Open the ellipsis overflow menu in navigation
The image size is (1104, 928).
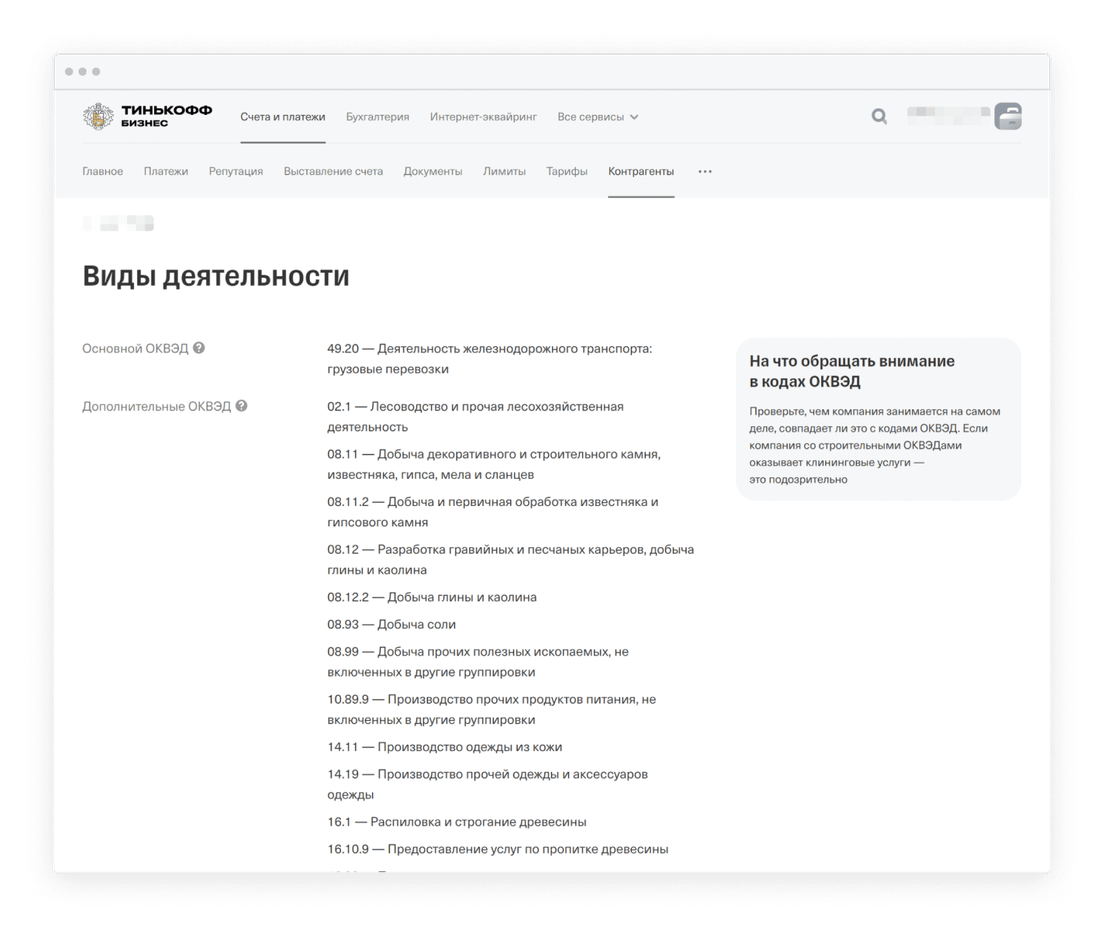tap(704, 171)
